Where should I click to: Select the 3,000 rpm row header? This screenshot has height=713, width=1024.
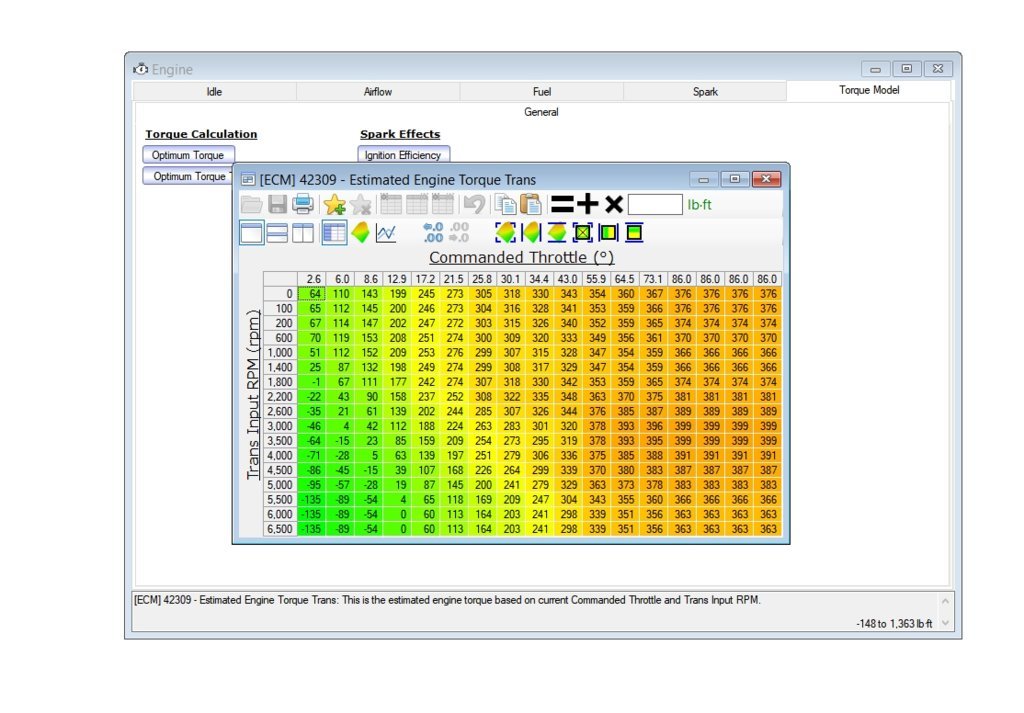[280, 426]
